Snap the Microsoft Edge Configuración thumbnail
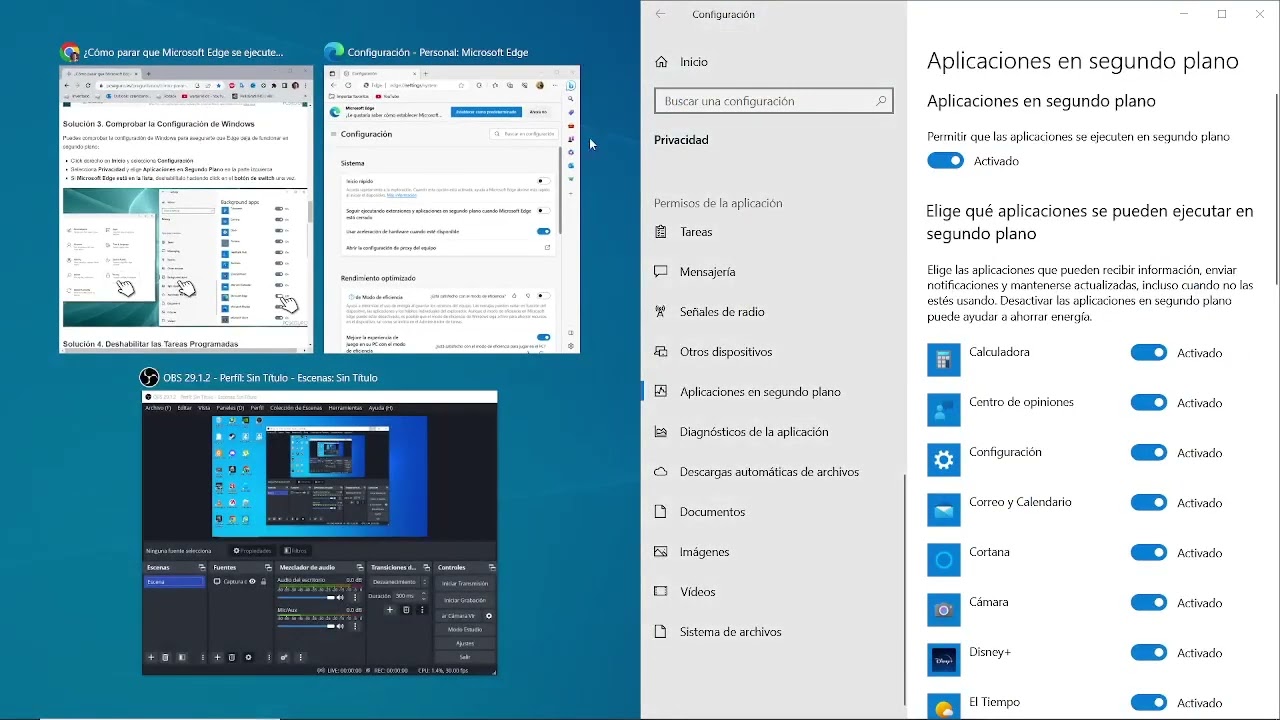Viewport: 1280px width, 720px height. click(452, 209)
